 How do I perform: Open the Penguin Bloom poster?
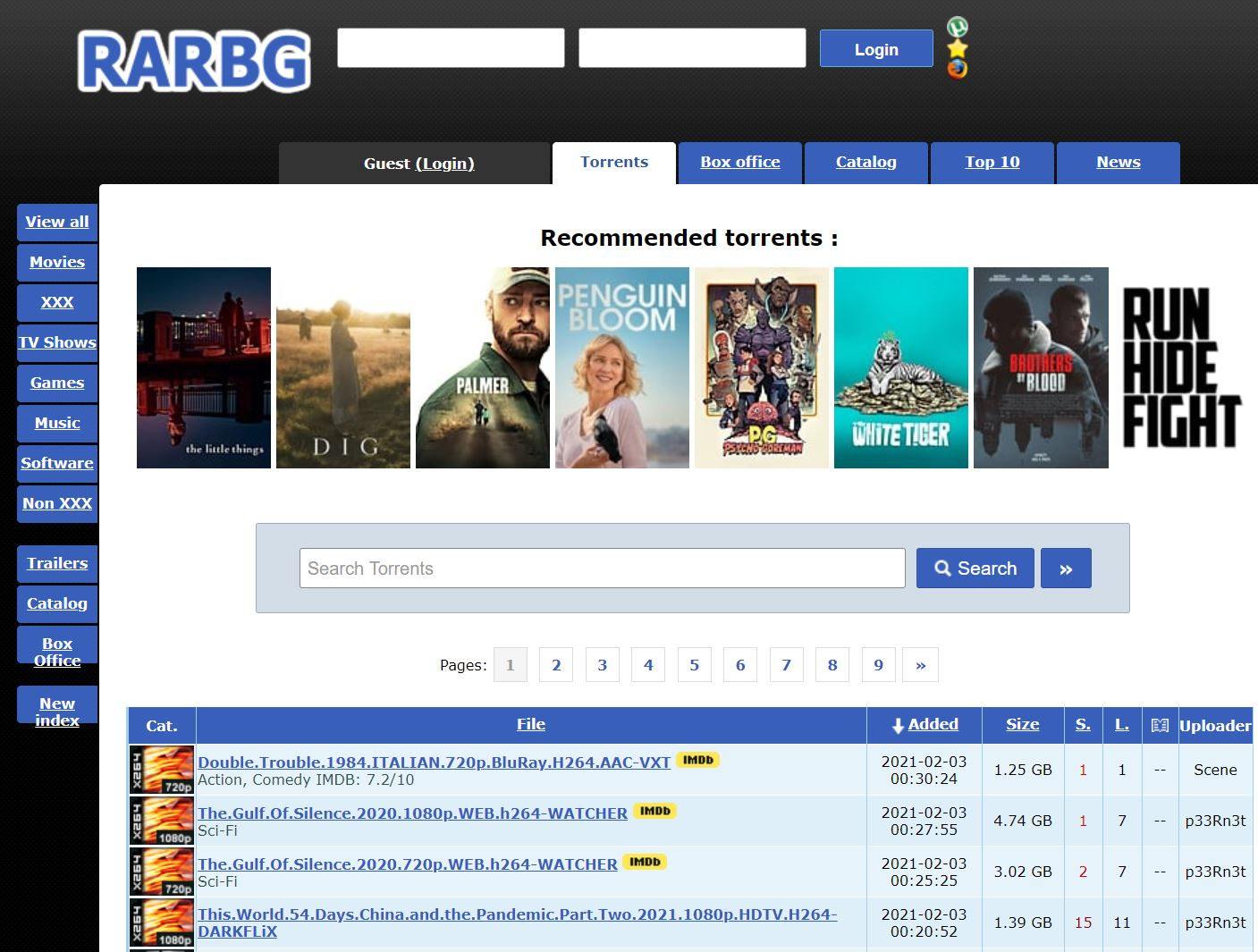[622, 367]
